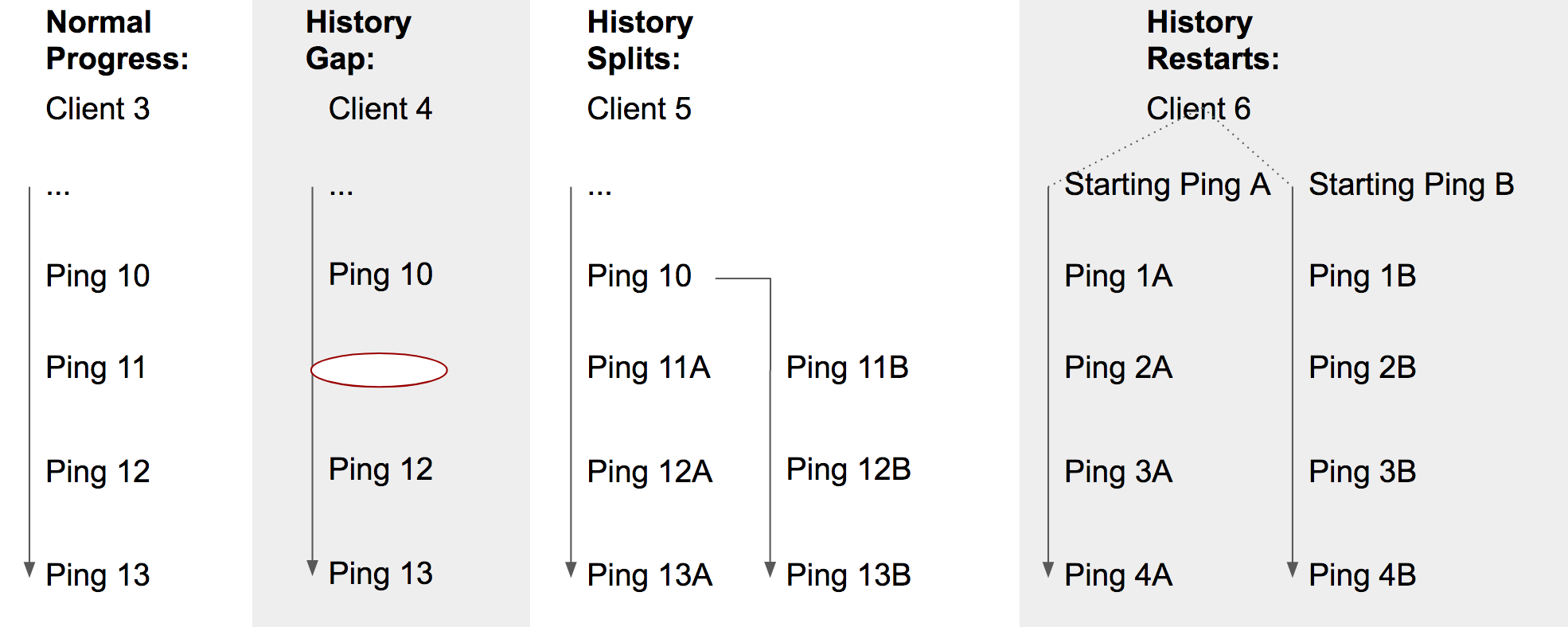This screenshot has height=627, width=1568.
Task: Click the red ellipse marking the missing ping
Action: [379, 370]
